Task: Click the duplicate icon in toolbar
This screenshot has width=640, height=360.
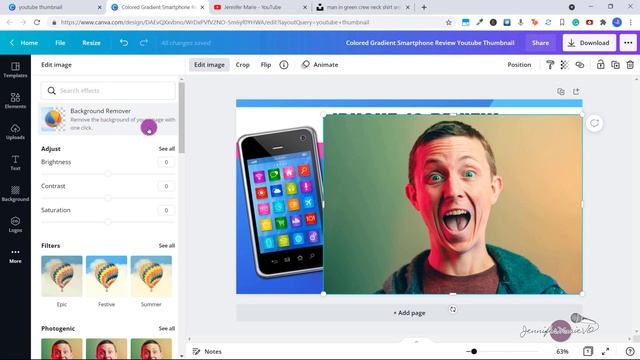Action: tap(615, 64)
